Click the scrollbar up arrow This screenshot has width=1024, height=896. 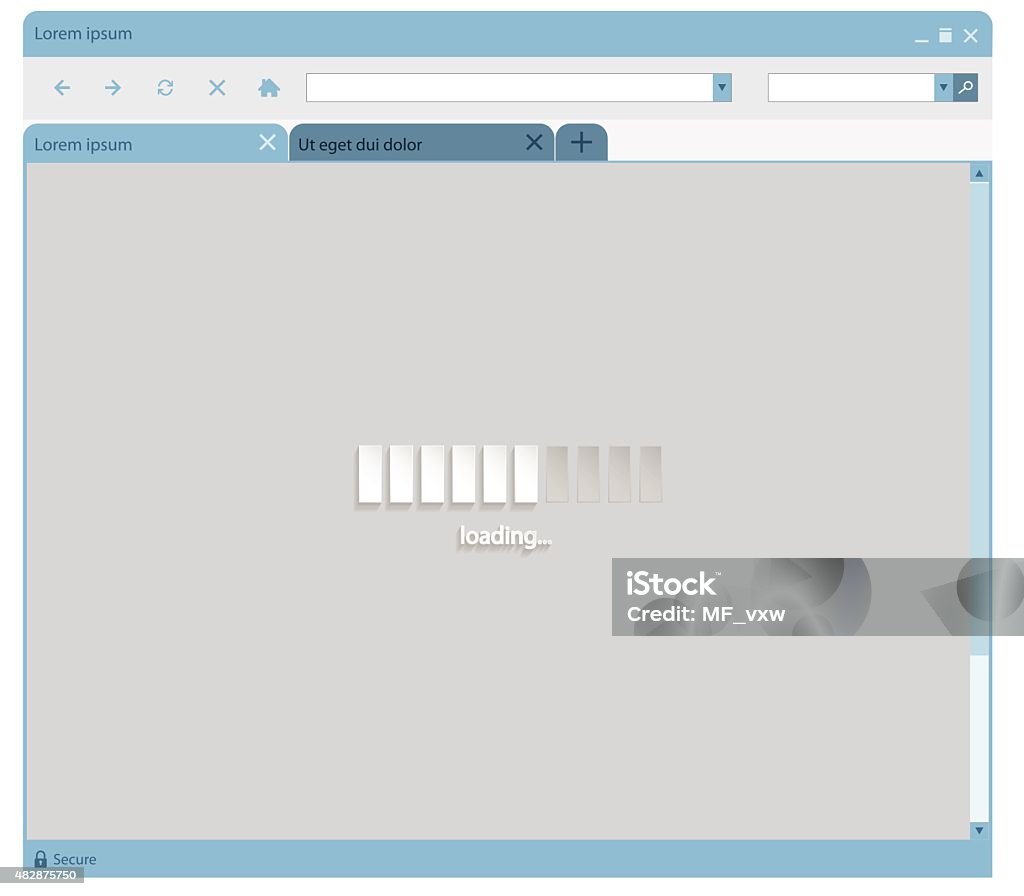(979, 173)
